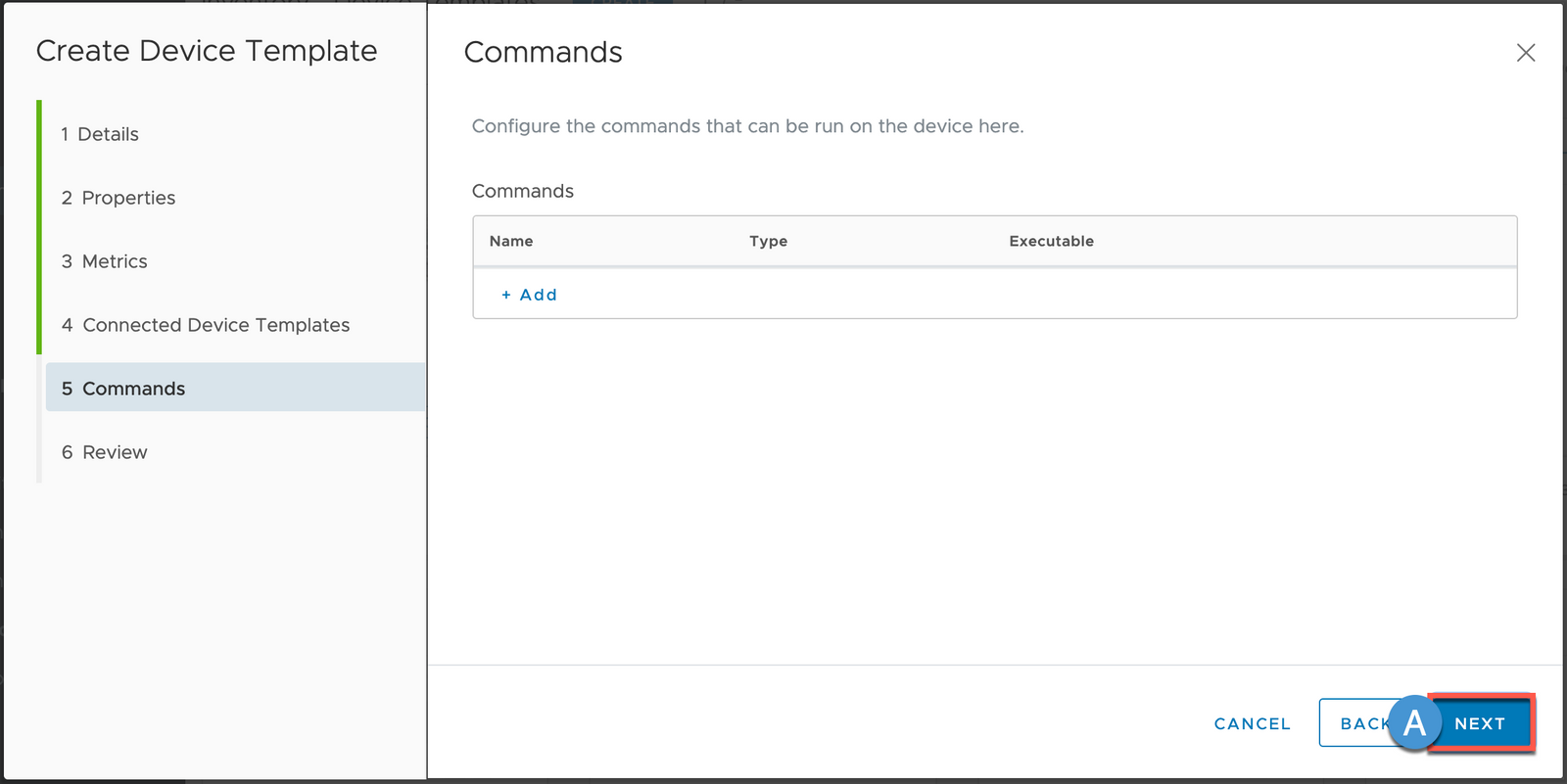
Task: Click the Commands table label
Action: point(523,191)
